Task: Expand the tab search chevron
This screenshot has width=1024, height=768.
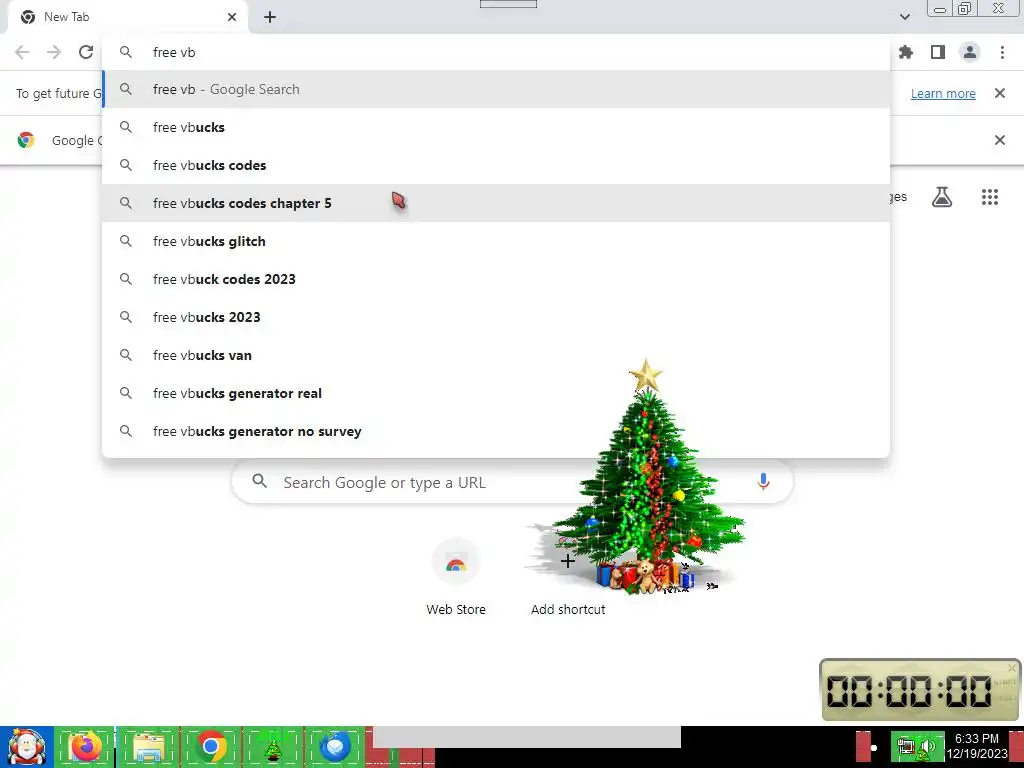Action: point(904,17)
